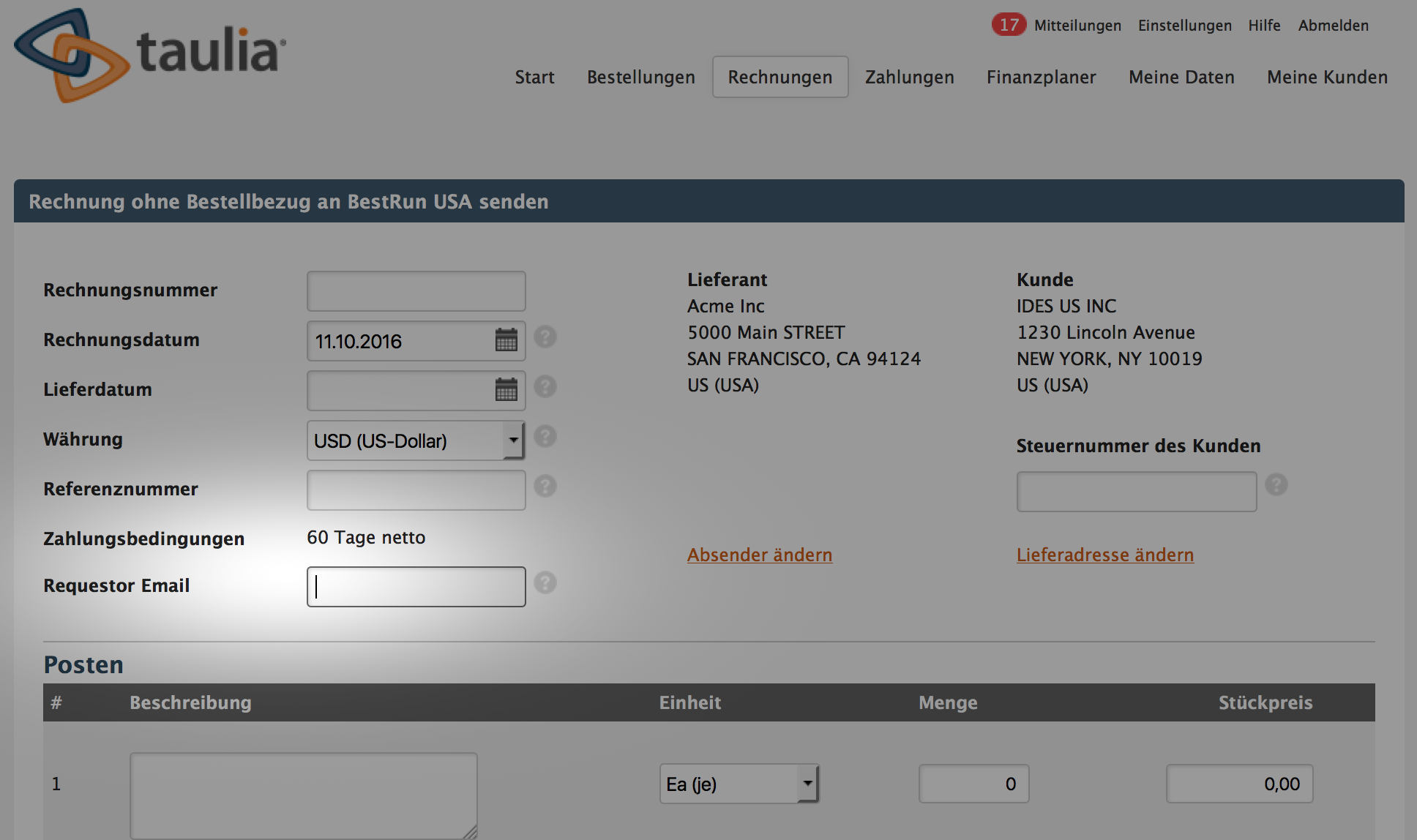1417x840 pixels.
Task: Click '5000 Main STREET' address line
Action: click(766, 332)
